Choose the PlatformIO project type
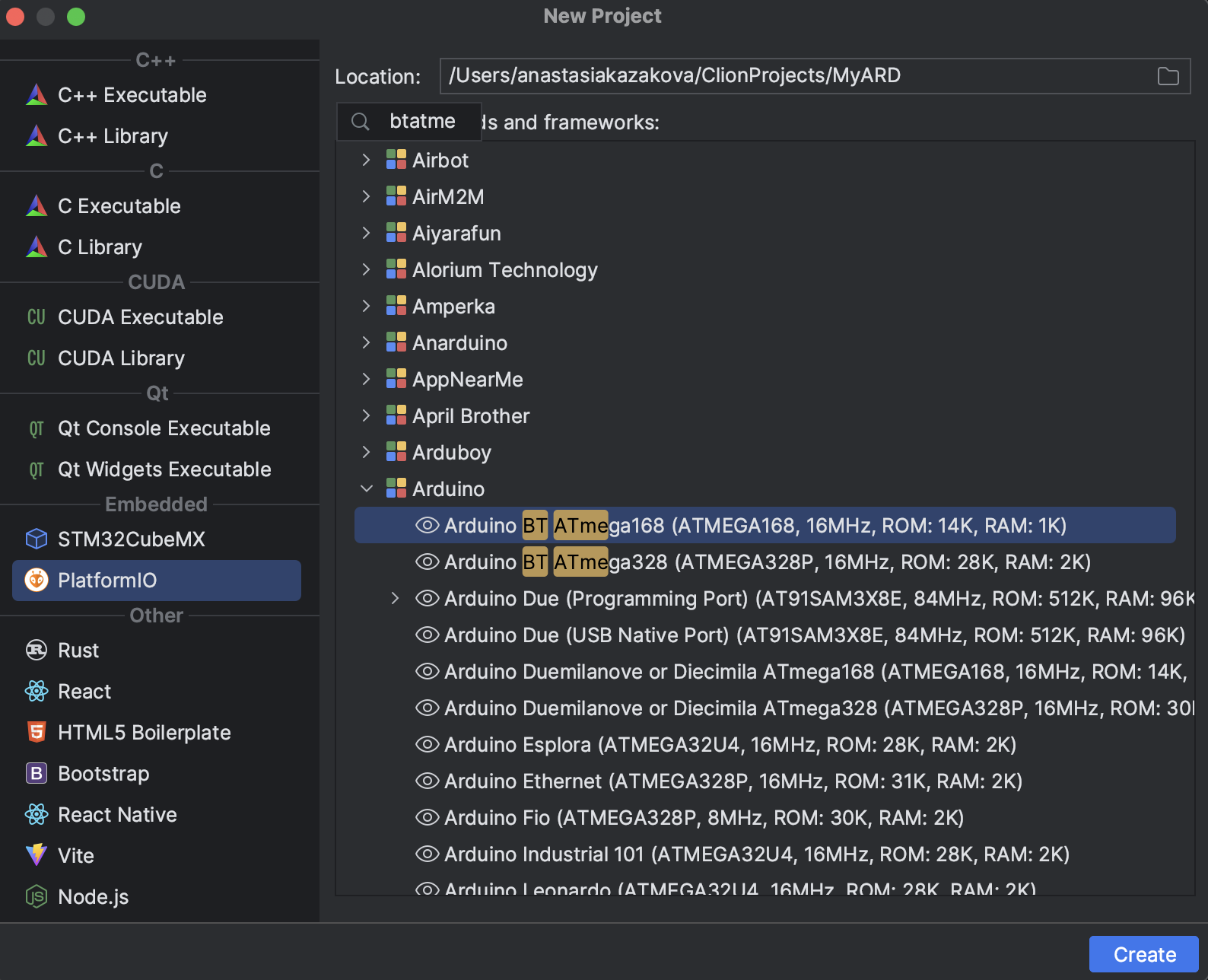Image resolution: width=1208 pixels, height=980 pixels. click(x=157, y=581)
